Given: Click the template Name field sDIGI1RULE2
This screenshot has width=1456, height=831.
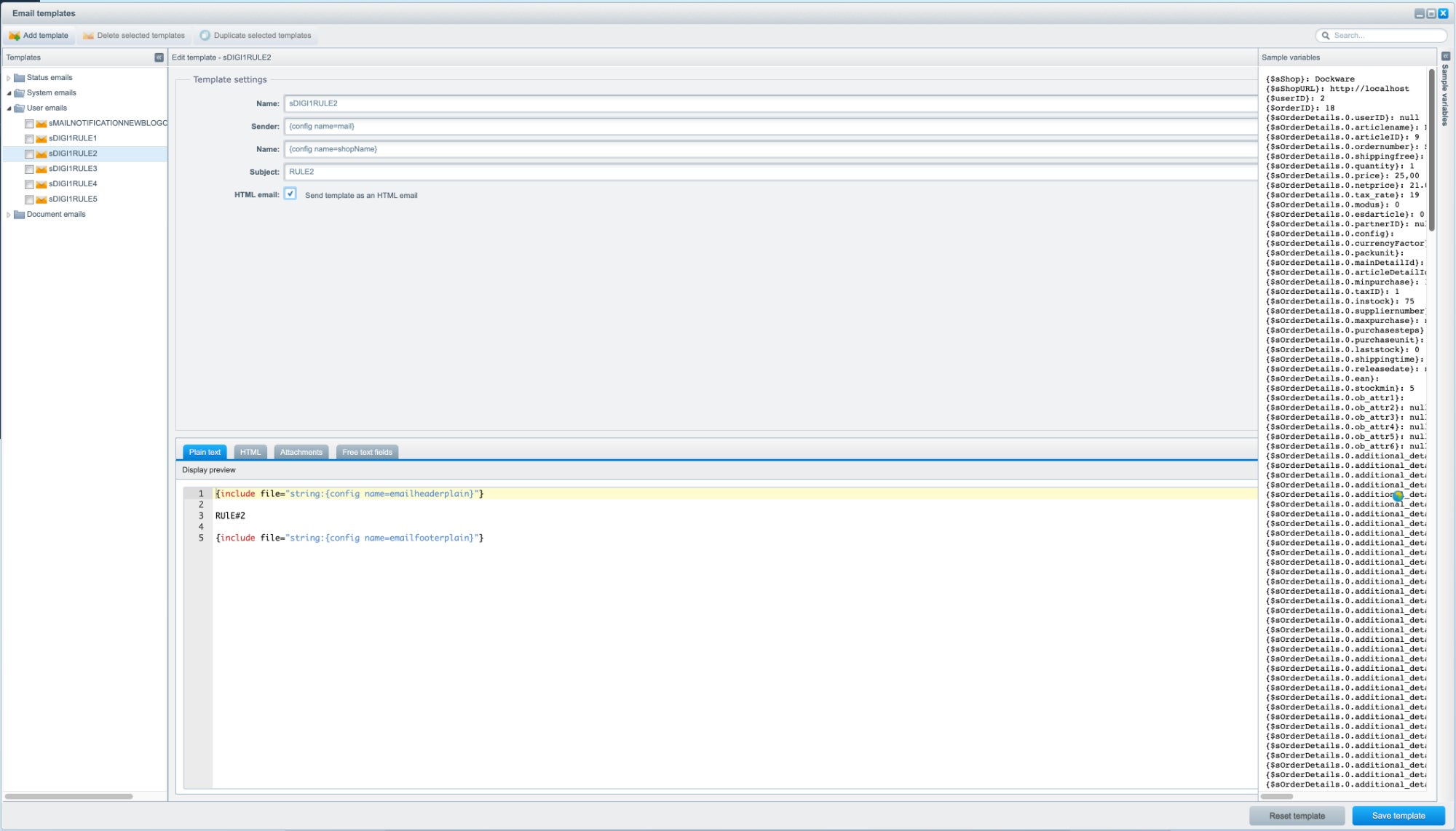Looking at the screenshot, I should click(771, 103).
